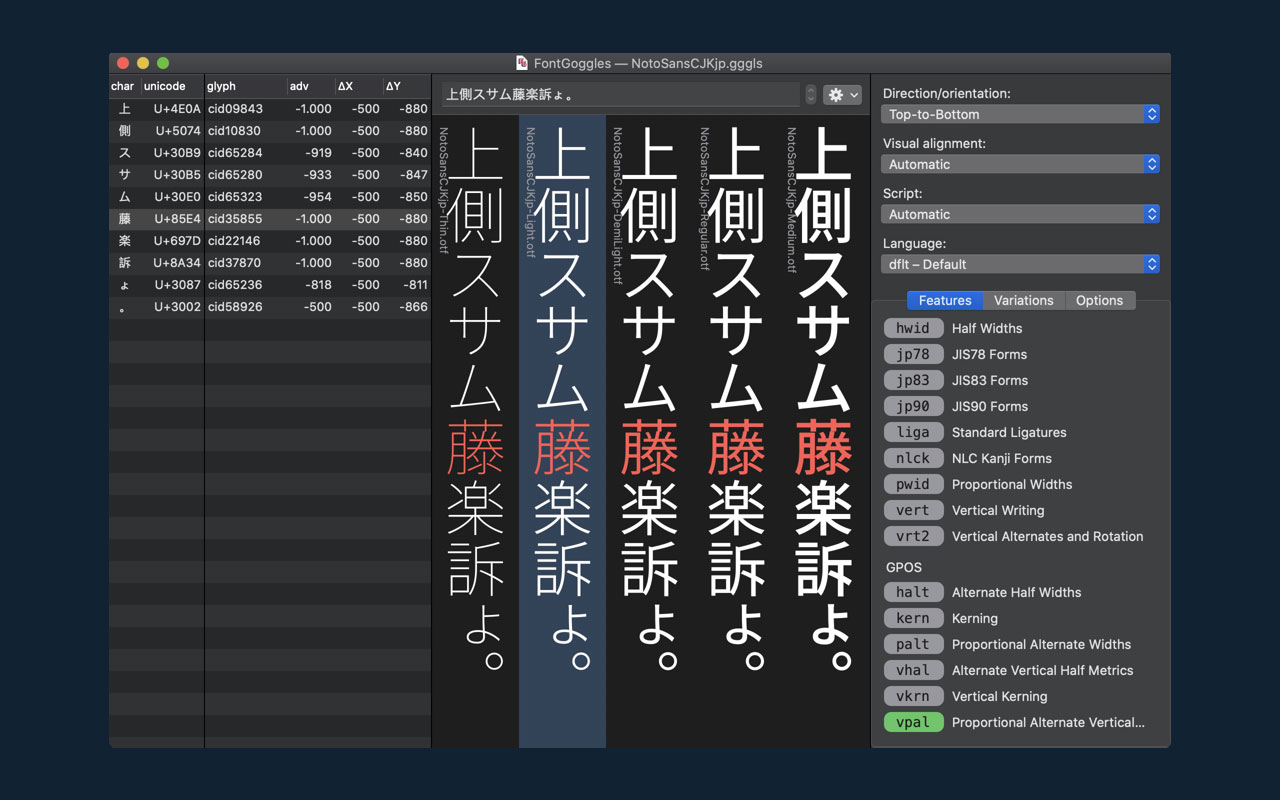
Task: Toggle the jp83 feature tag
Action: (913, 380)
